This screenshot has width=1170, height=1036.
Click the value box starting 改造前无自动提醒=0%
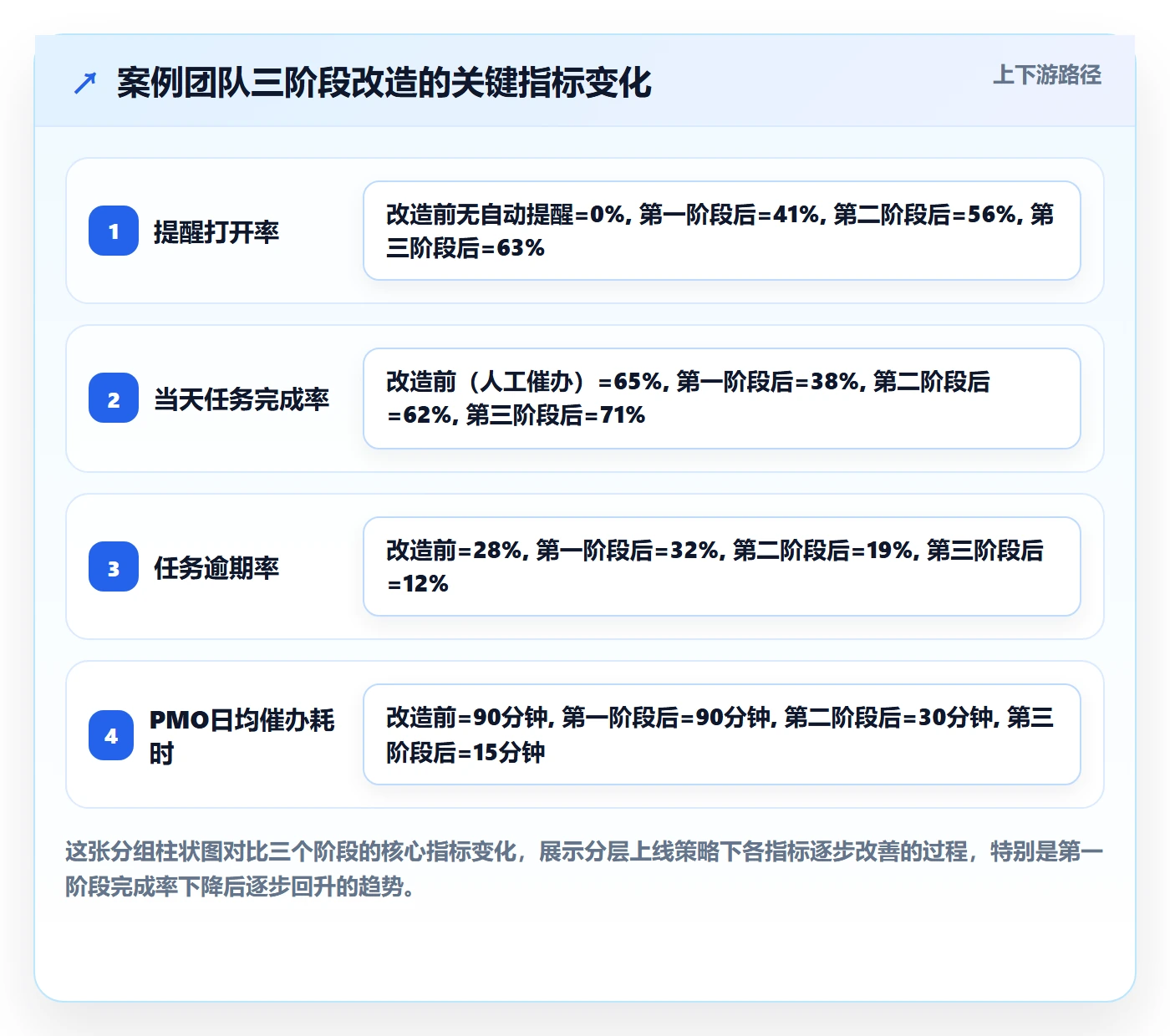(722, 231)
